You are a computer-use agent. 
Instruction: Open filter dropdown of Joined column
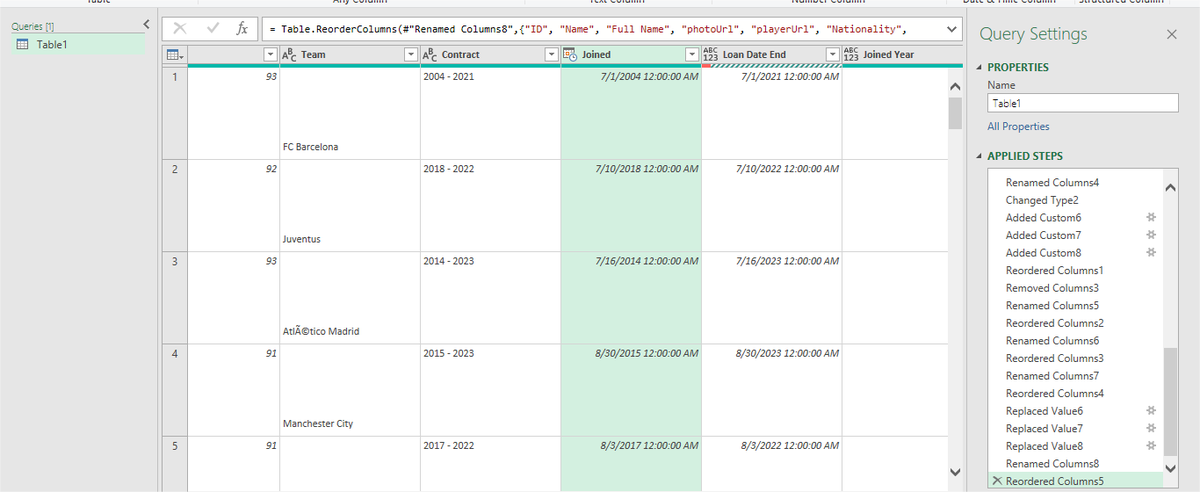coord(690,55)
